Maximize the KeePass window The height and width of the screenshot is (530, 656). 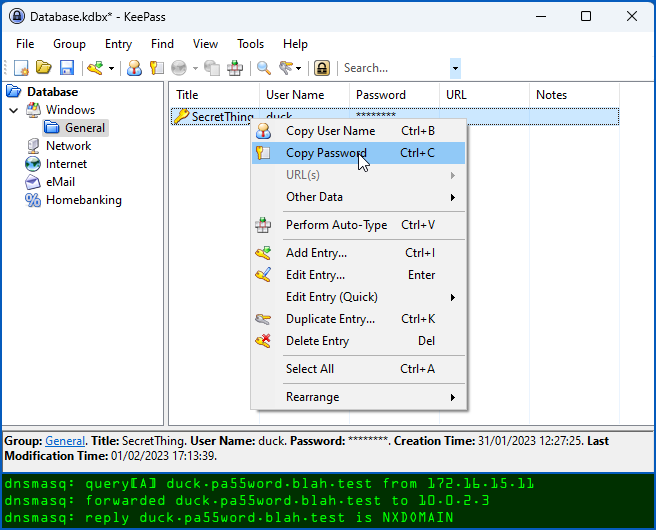[x=586, y=16]
